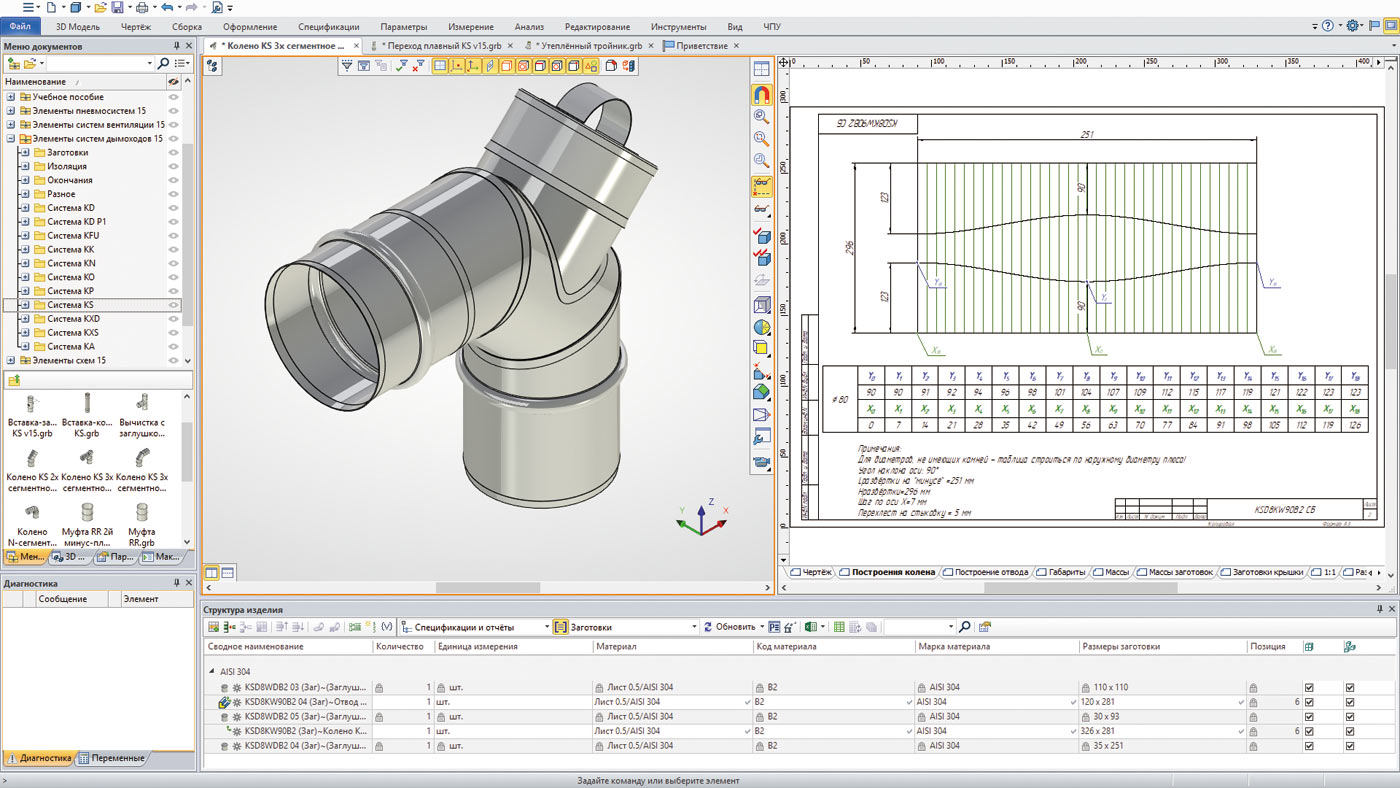Toggle last checkbox in 326 x 281 row
Viewport: 1400px width, 788px height.
pyautogui.click(x=1350, y=731)
